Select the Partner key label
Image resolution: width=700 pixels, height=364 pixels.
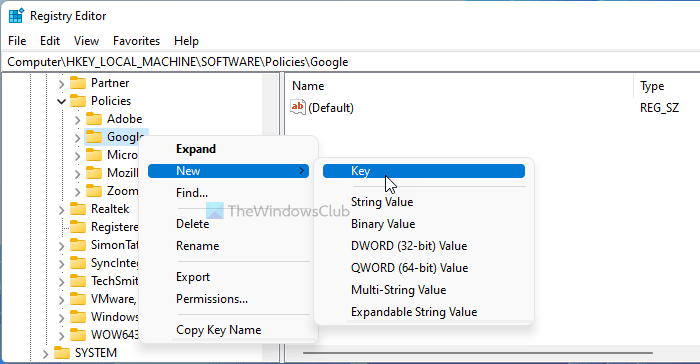(x=110, y=83)
